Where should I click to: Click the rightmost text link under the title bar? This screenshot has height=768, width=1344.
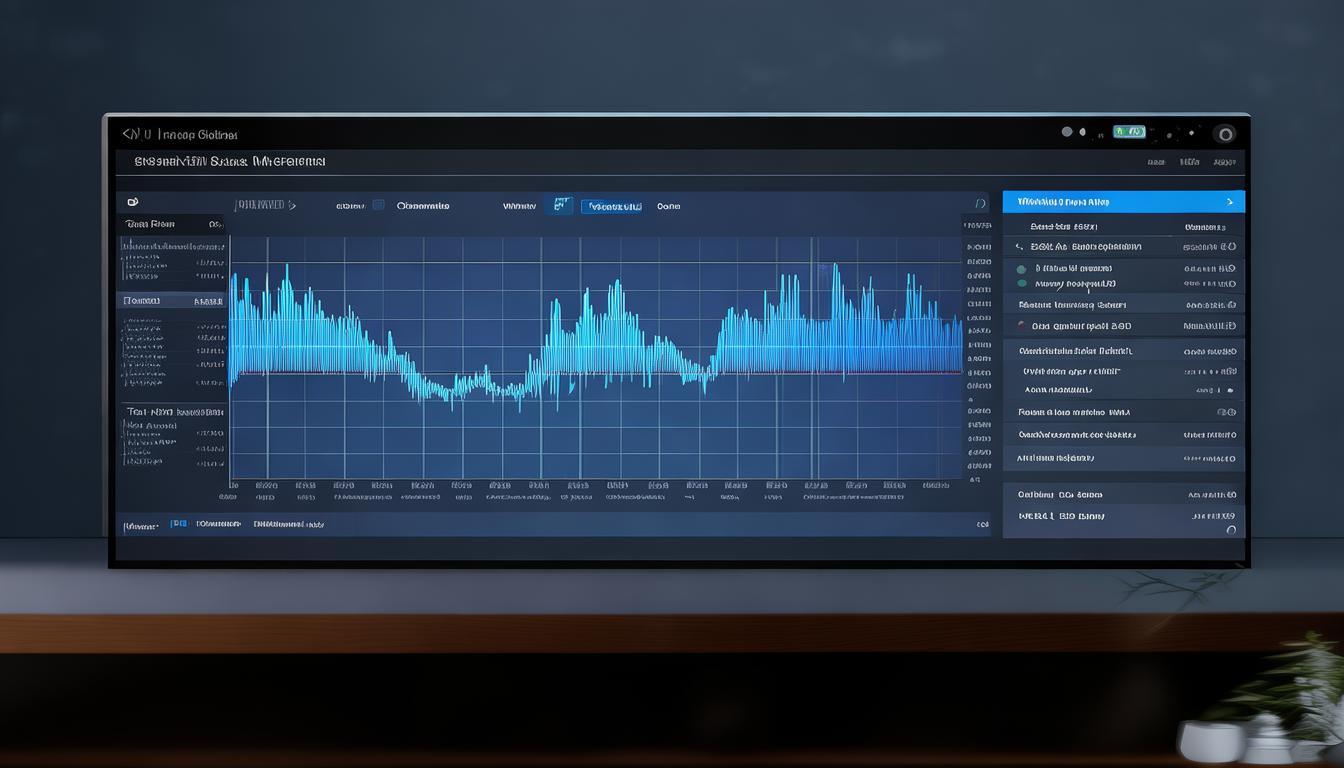[x=1223, y=162]
